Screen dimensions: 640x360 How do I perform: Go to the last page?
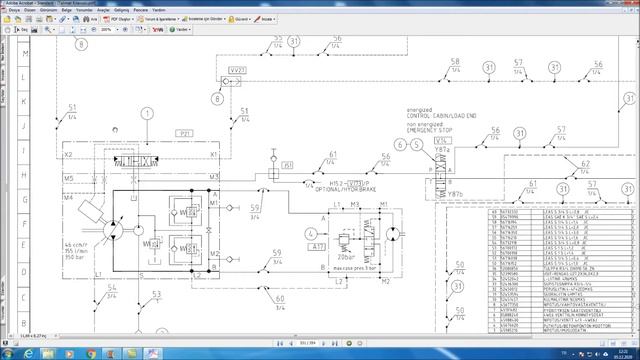(334, 344)
